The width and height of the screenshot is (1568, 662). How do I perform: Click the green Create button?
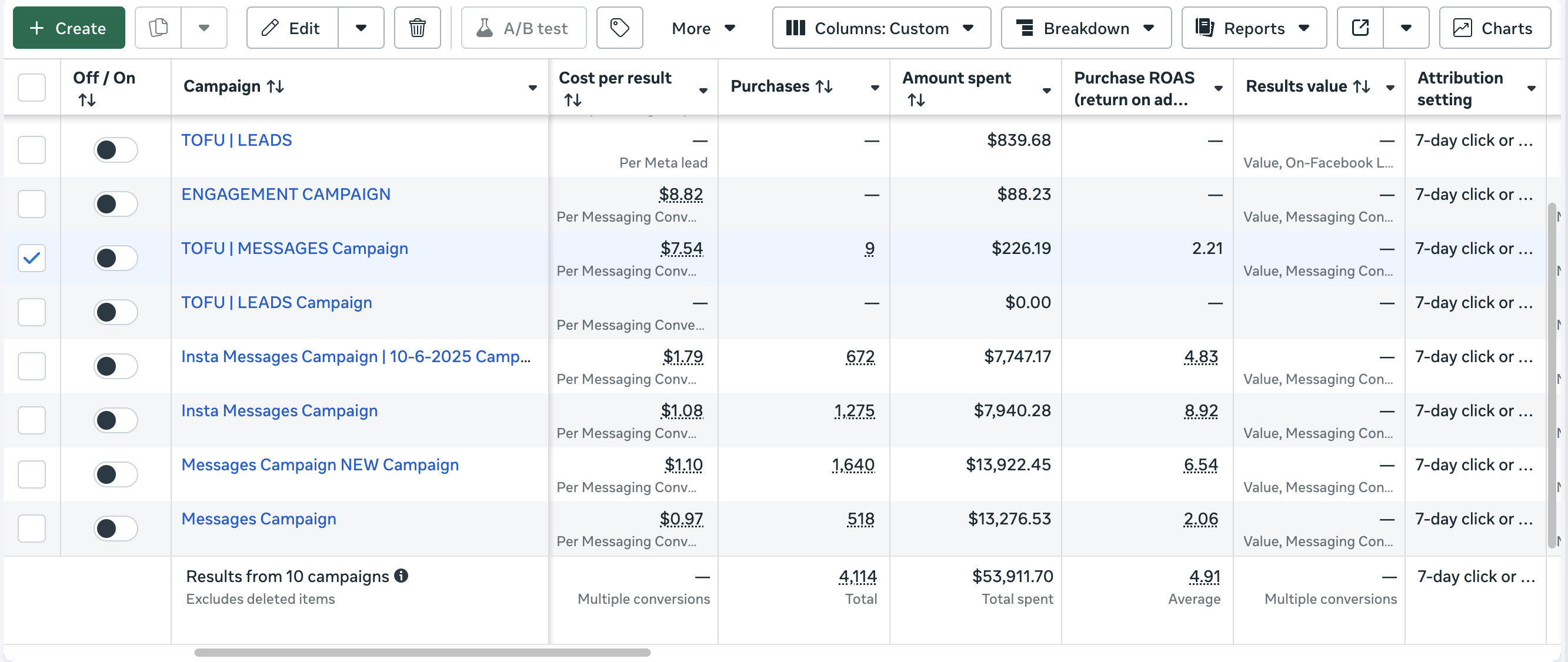[x=69, y=28]
